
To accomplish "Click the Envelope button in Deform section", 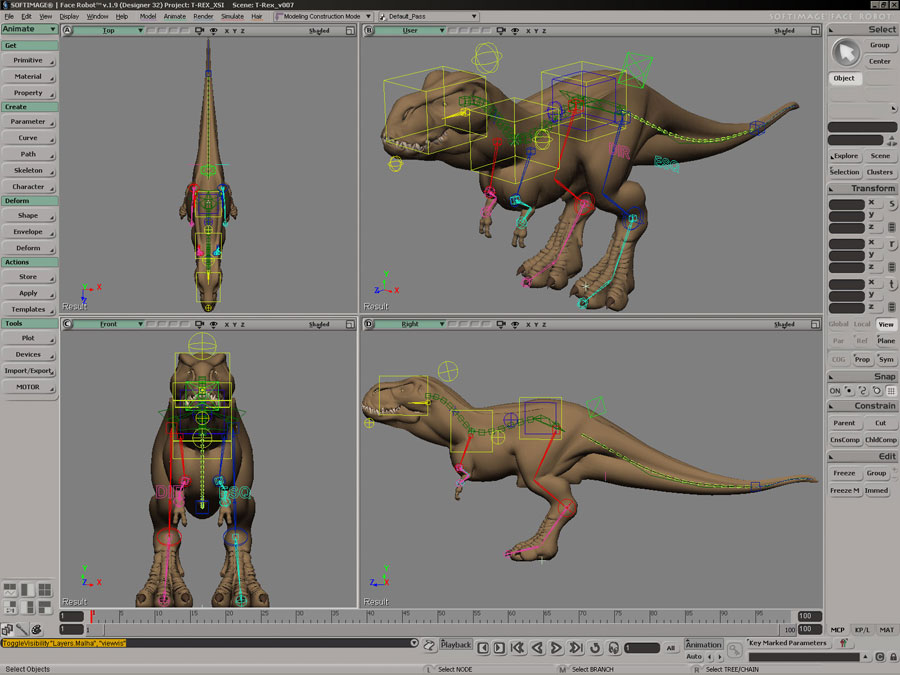I will pos(29,232).
